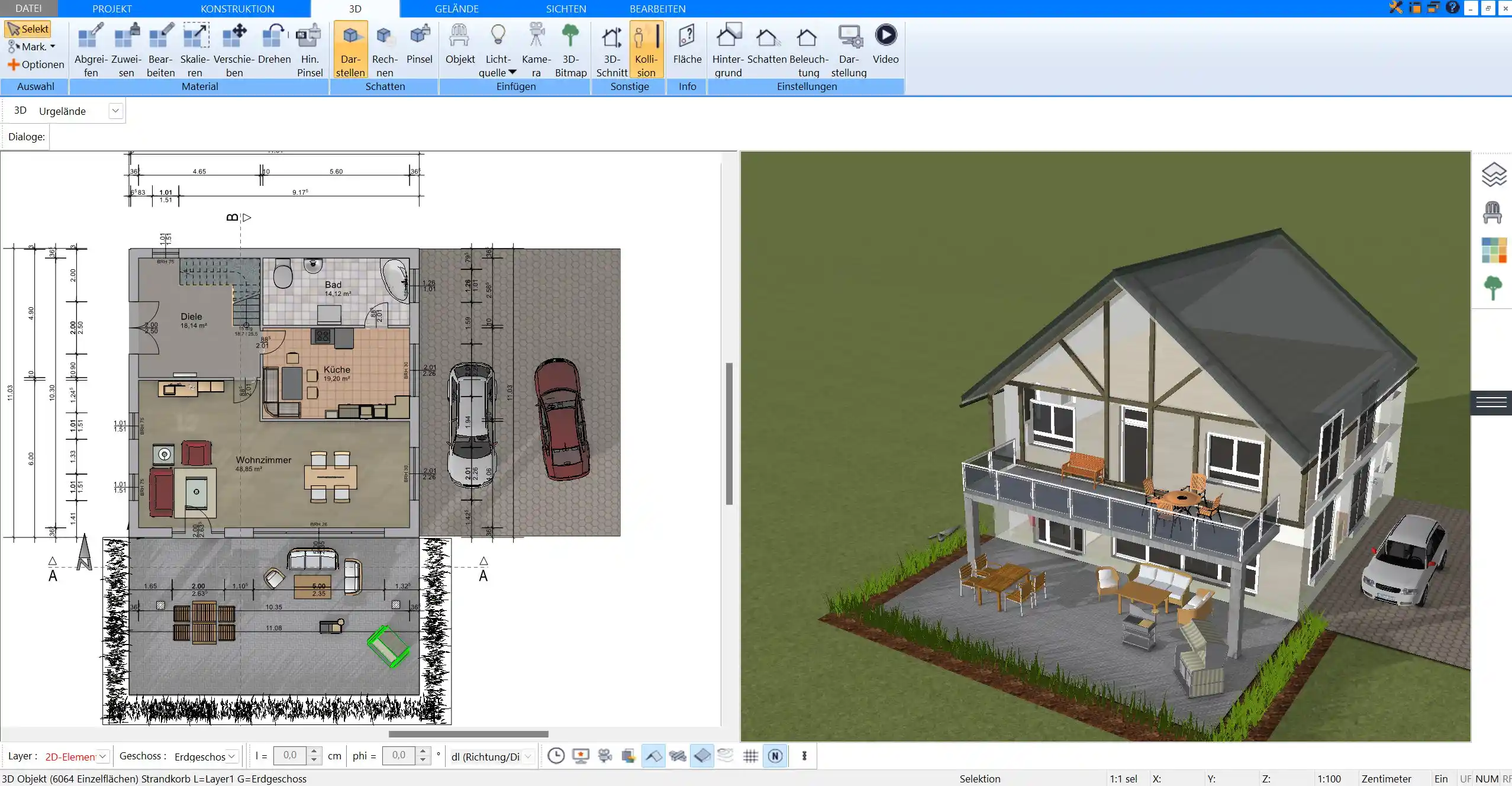This screenshot has width=1512, height=786.
Task: Decrease the phi value with stepper down
Action: pos(423,760)
